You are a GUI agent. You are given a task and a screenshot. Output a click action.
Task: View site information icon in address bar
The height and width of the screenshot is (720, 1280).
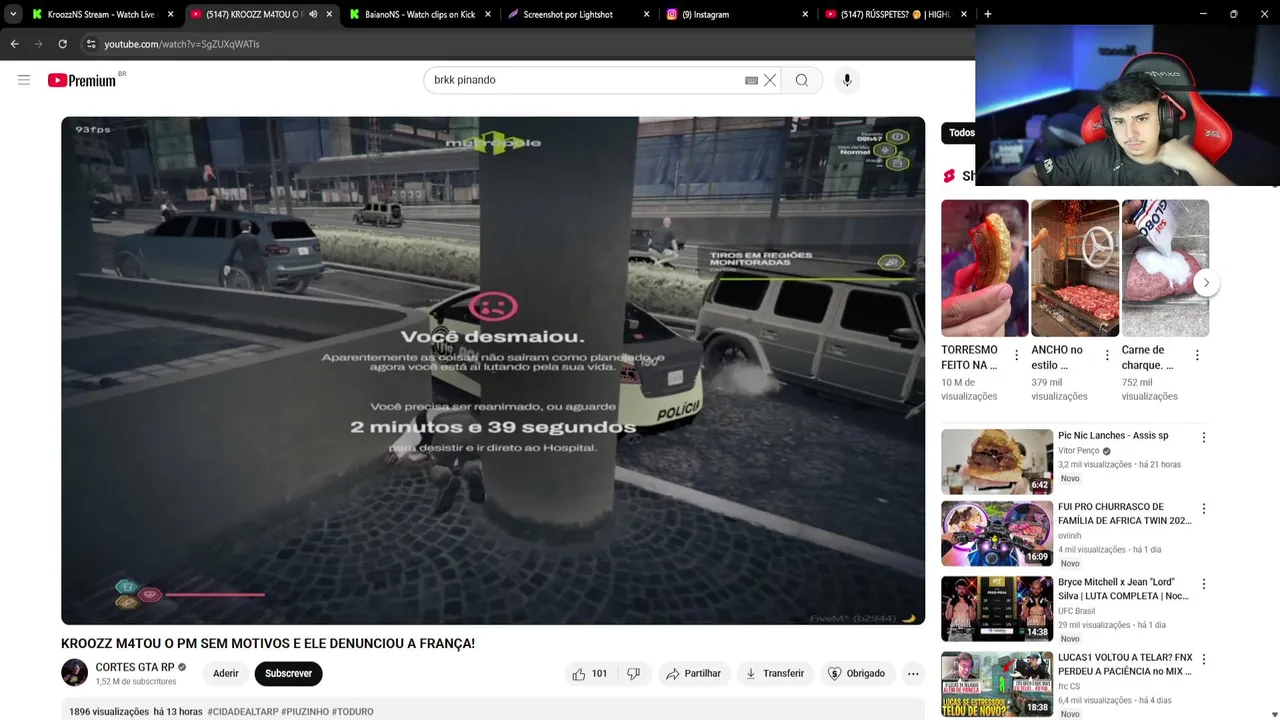tap(91, 44)
